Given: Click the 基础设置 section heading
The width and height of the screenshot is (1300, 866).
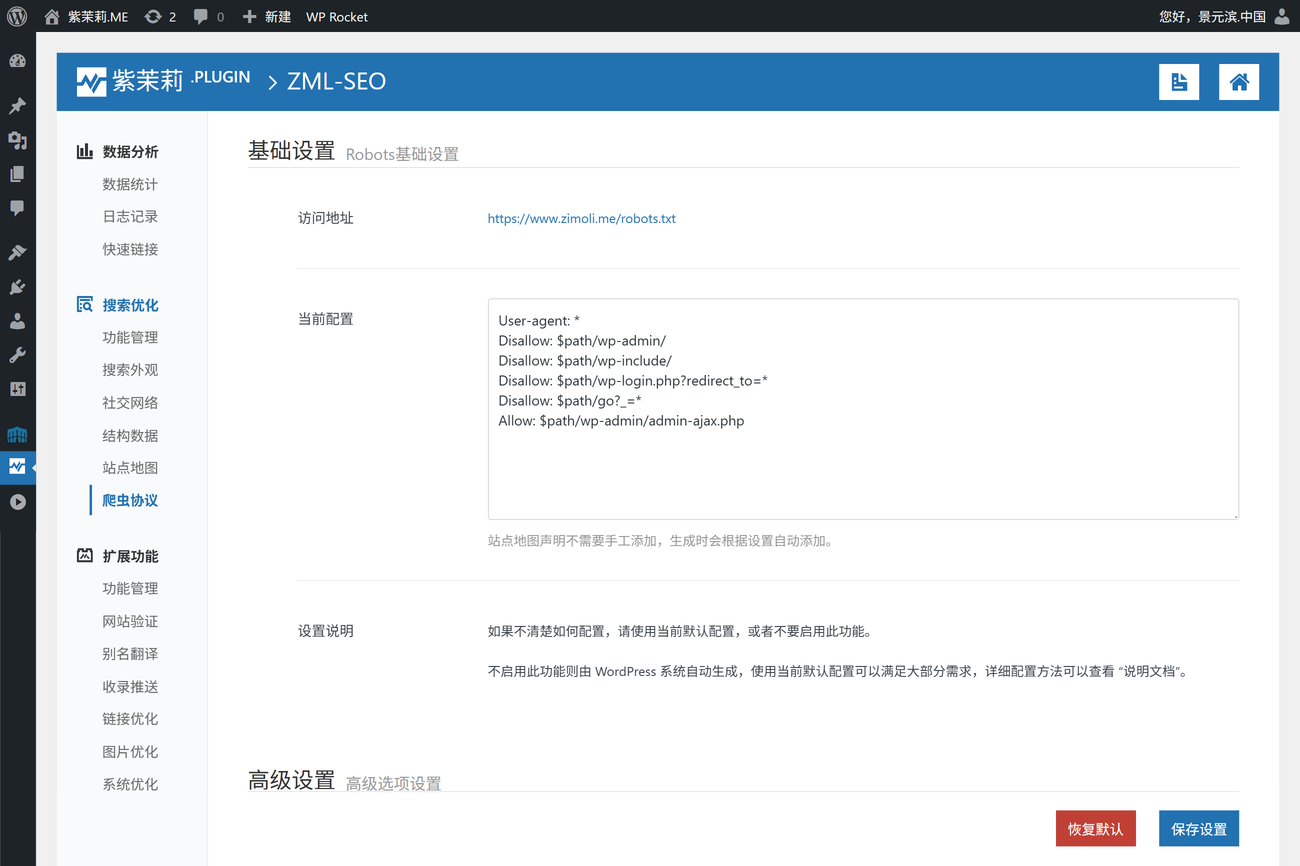Looking at the screenshot, I should (x=291, y=151).
